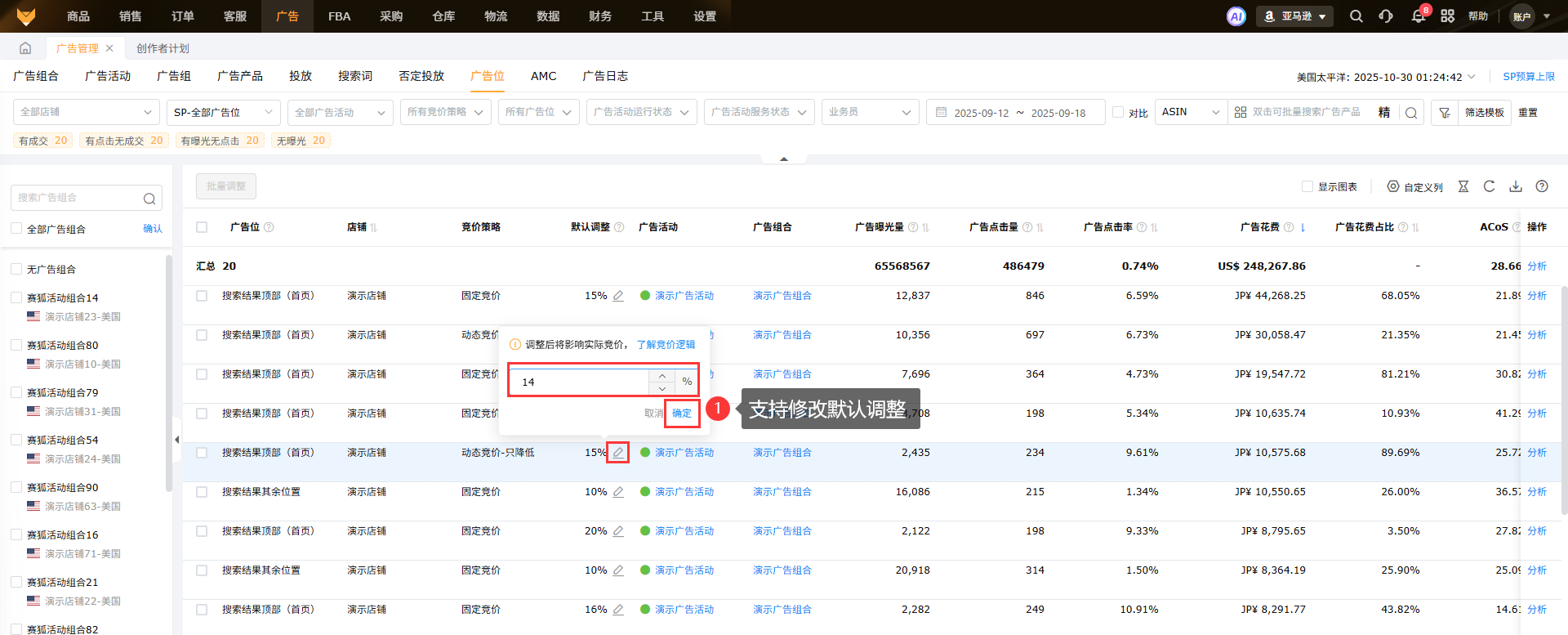The width and height of the screenshot is (1568, 635).
Task: Click the funnel filter icon beside 筛选模板
Action: tap(1445, 113)
